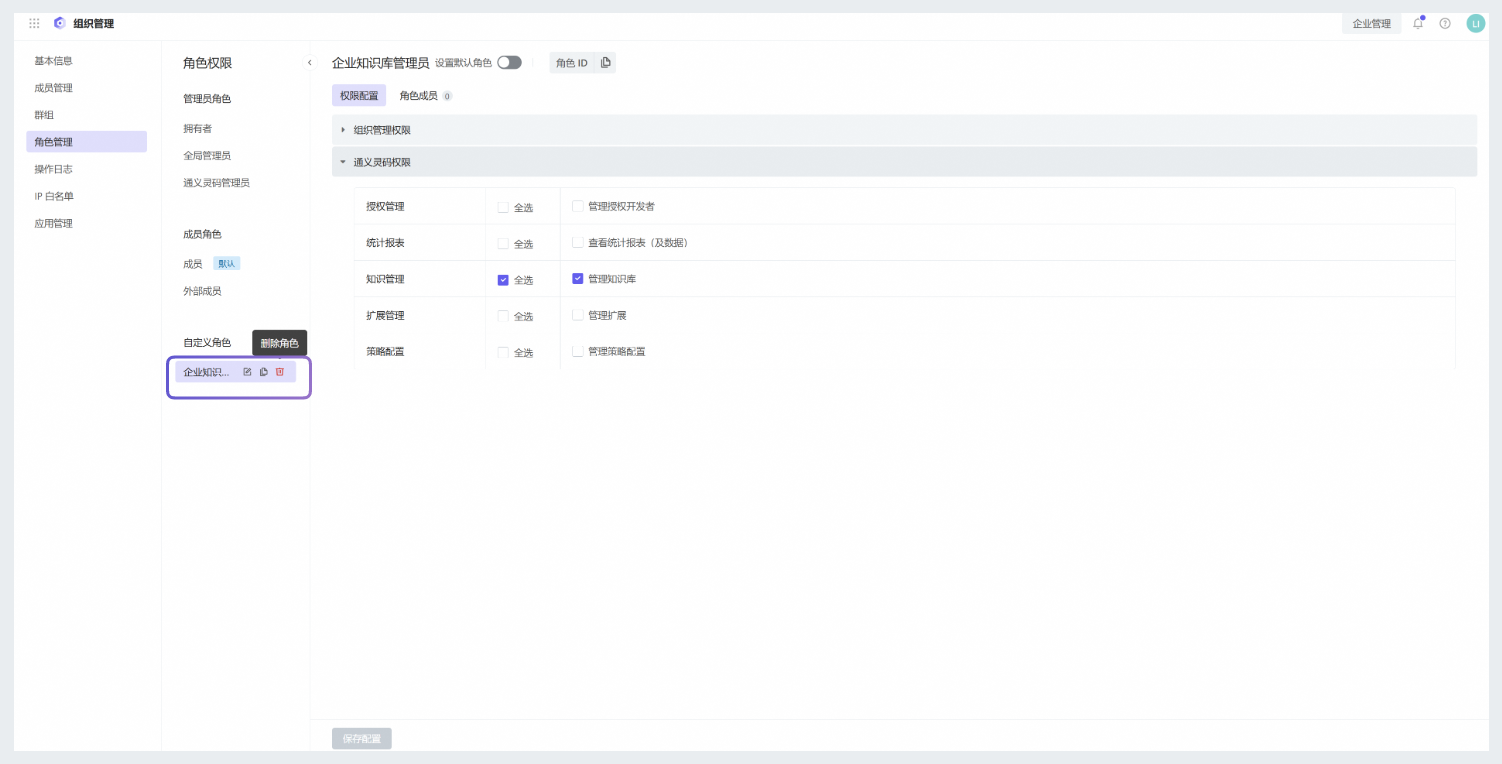
Task: Check 全选 for 策略配置
Action: (x=503, y=352)
